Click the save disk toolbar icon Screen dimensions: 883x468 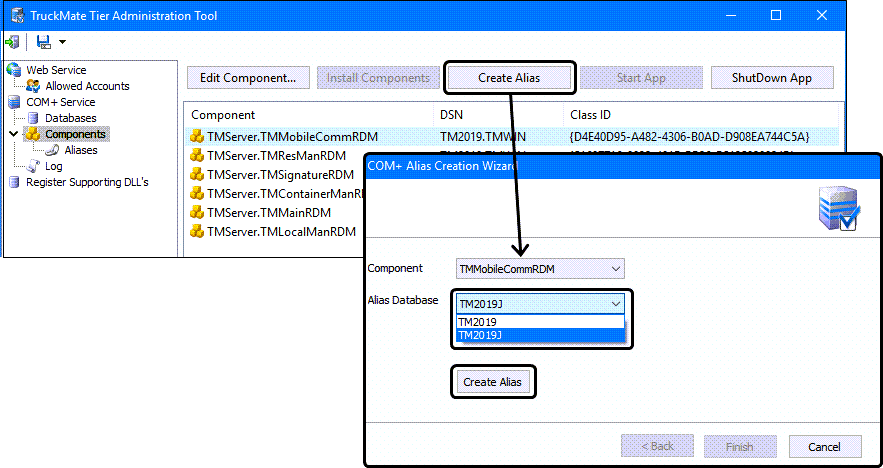pos(43,42)
